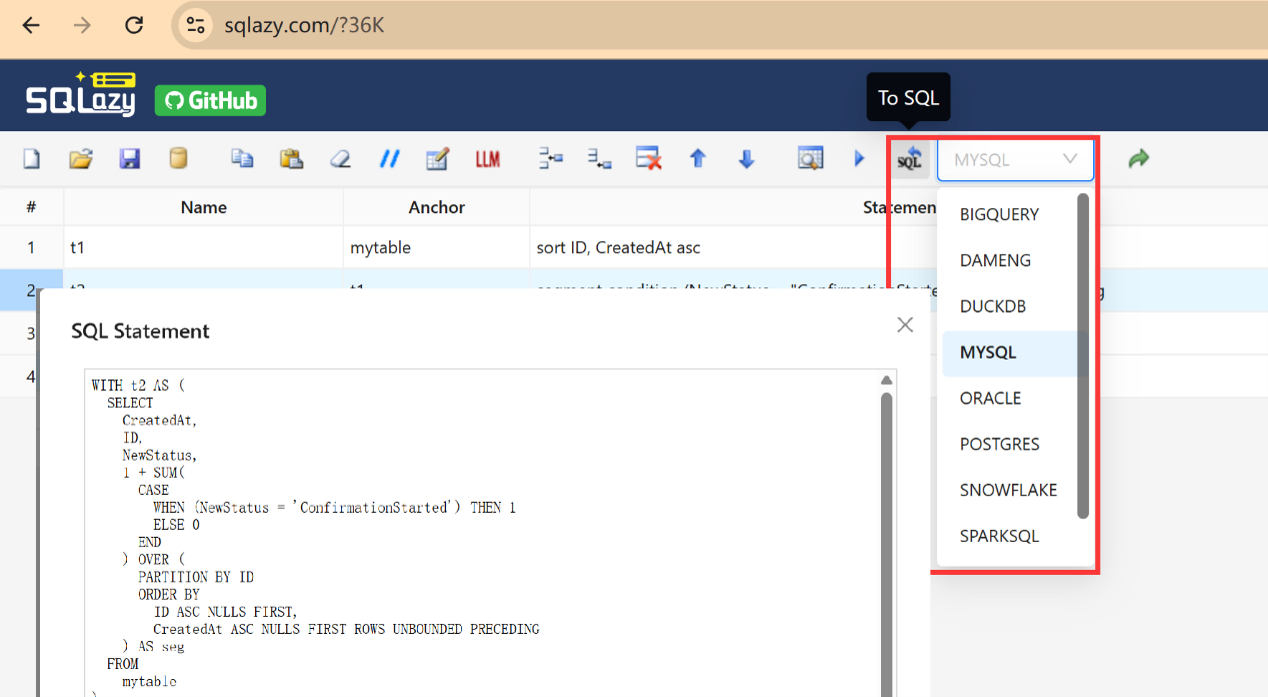Click the green share arrow icon
1268x697 pixels.
[1138, 159]
